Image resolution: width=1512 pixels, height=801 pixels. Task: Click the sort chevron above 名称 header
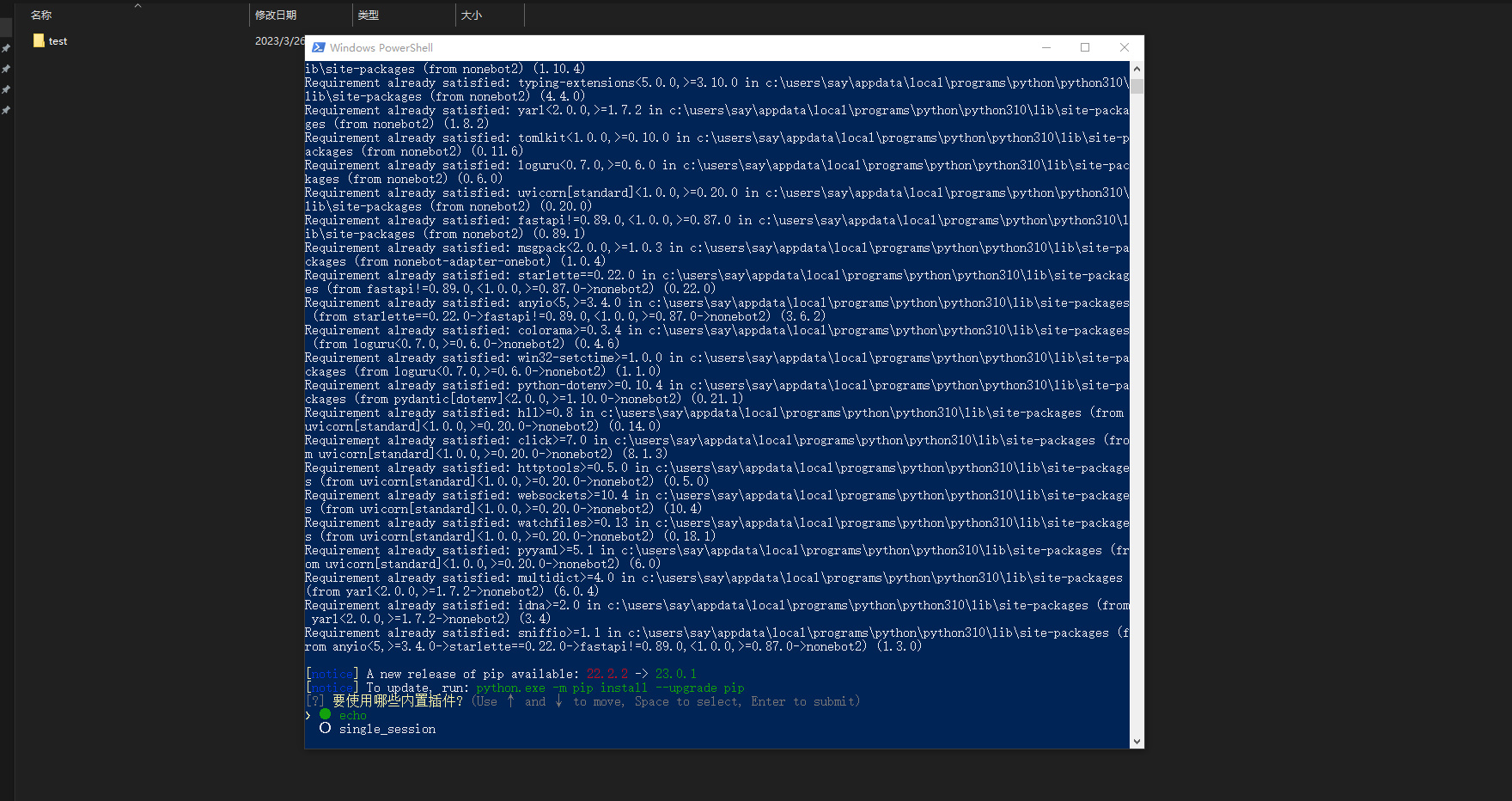tap(137, 5)
